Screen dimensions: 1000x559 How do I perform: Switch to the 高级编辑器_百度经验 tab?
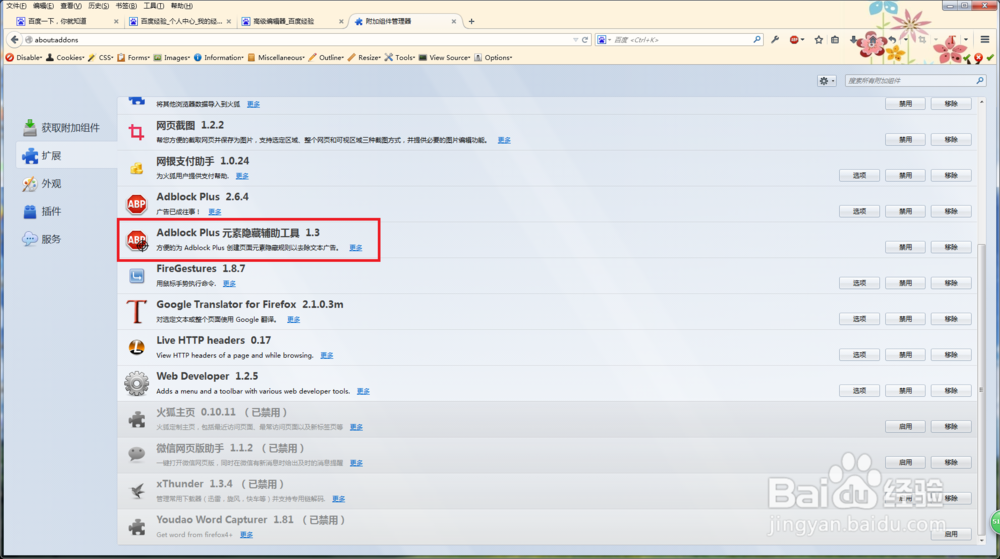click(x=292, y=21)
